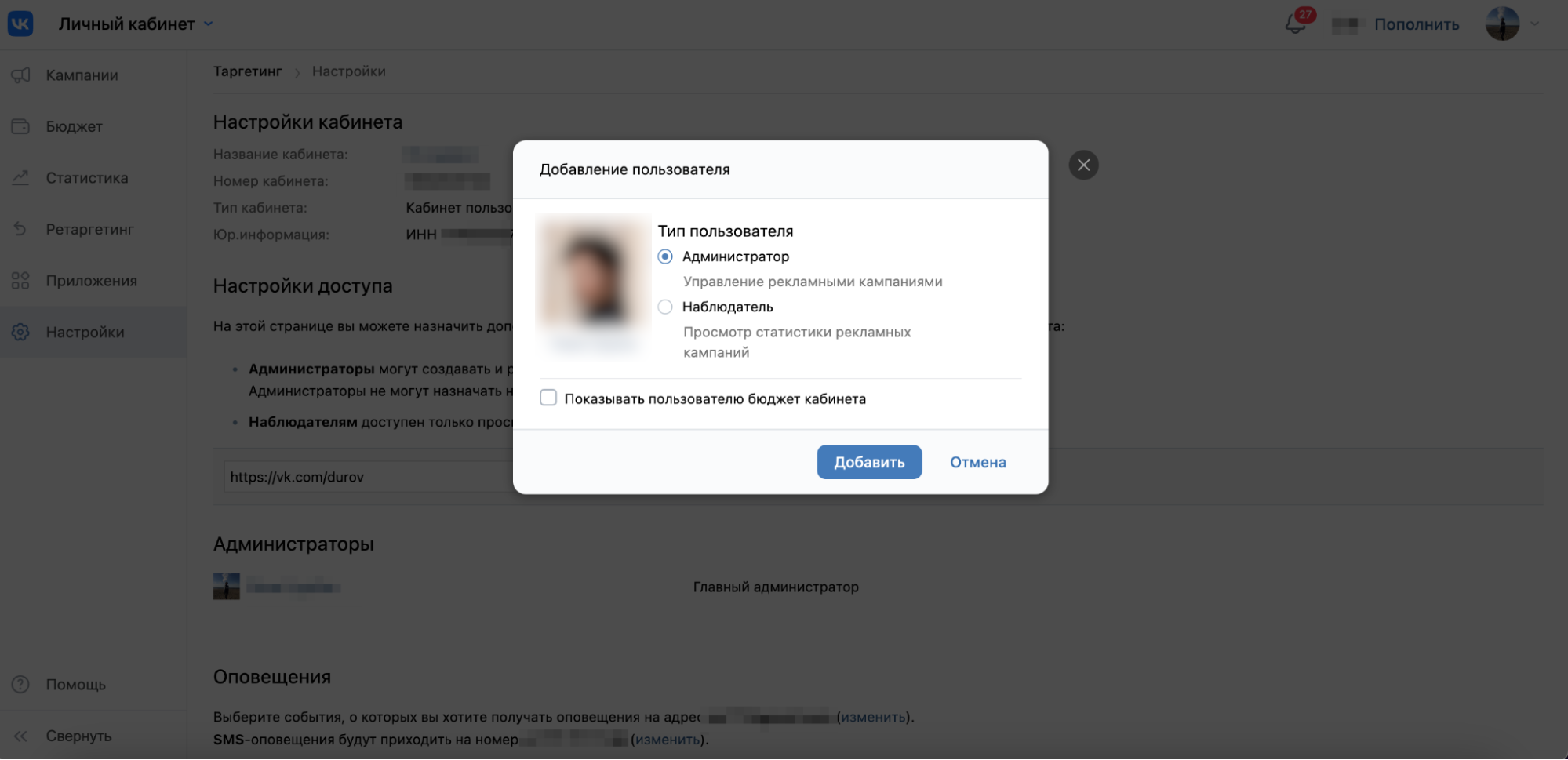Viewport: 1568px width, 760px height.
Task: Close the dialog with the X button
Action: (x=1083, y=165)
